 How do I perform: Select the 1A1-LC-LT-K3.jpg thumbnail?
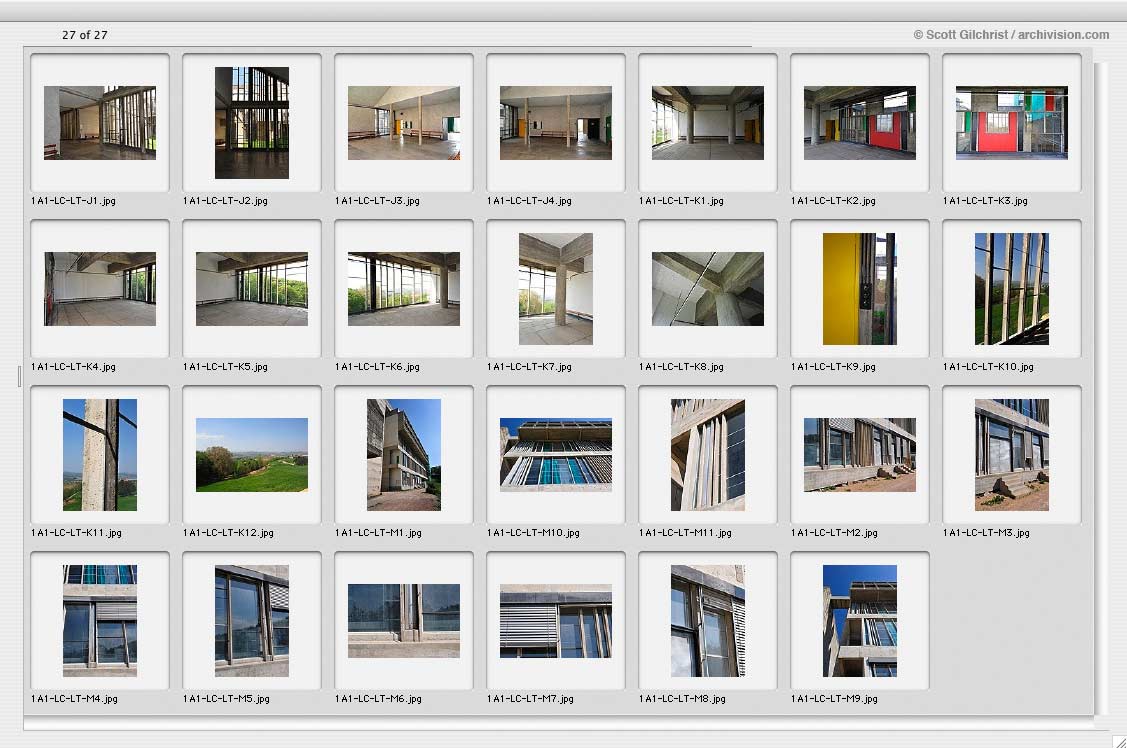(x=1012, y=123)
